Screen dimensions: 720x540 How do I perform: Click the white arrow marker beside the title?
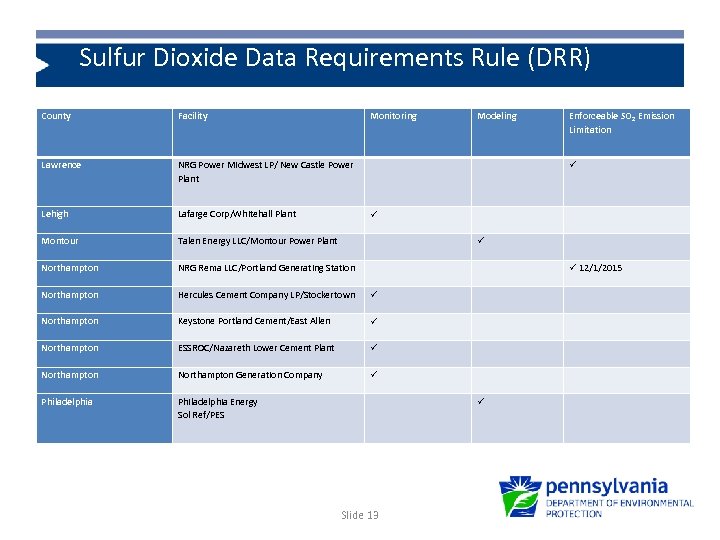coord(42,65)
